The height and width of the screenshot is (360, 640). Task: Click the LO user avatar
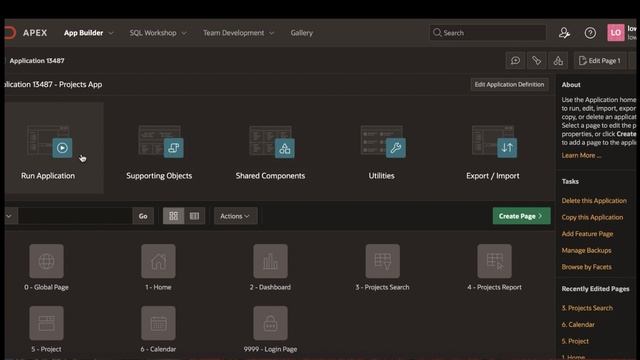pos(616,33)
